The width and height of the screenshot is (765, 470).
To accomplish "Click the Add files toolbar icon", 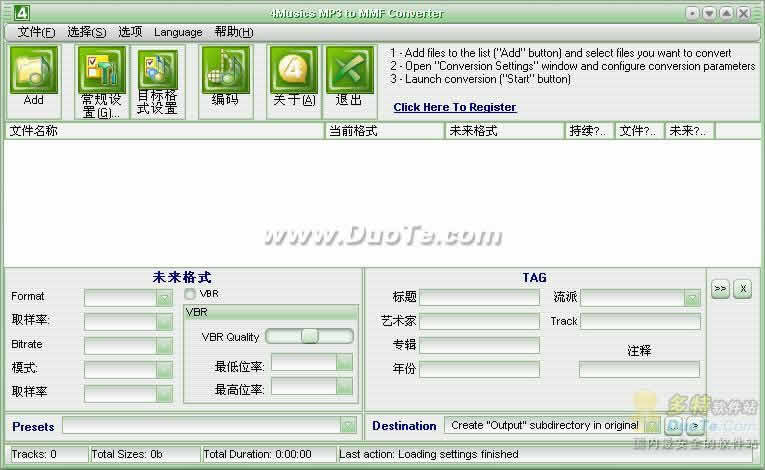I will click(x=34, y=70).
